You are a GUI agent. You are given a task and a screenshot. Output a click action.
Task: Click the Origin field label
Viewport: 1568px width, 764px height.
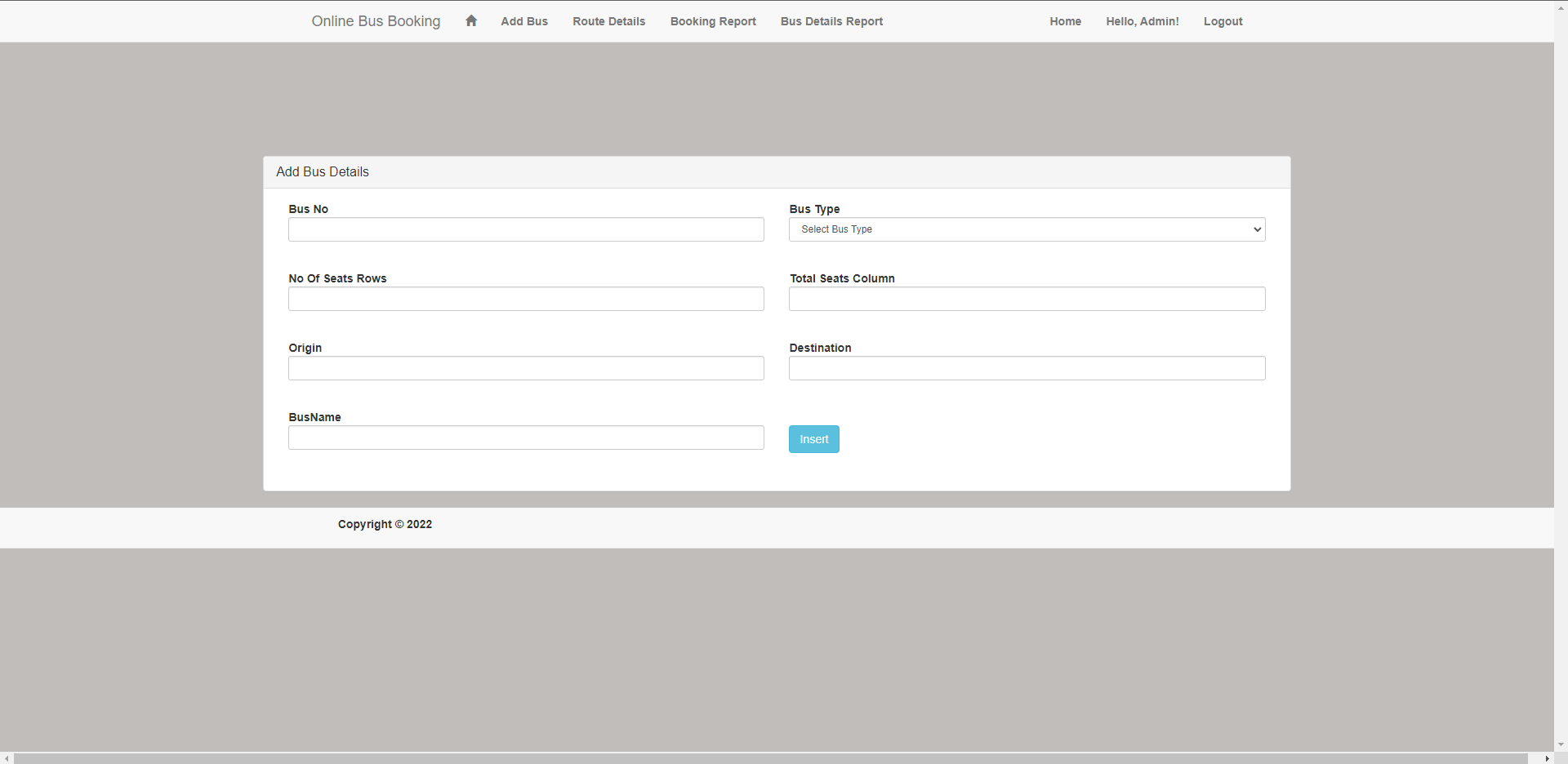coord(305,348)
